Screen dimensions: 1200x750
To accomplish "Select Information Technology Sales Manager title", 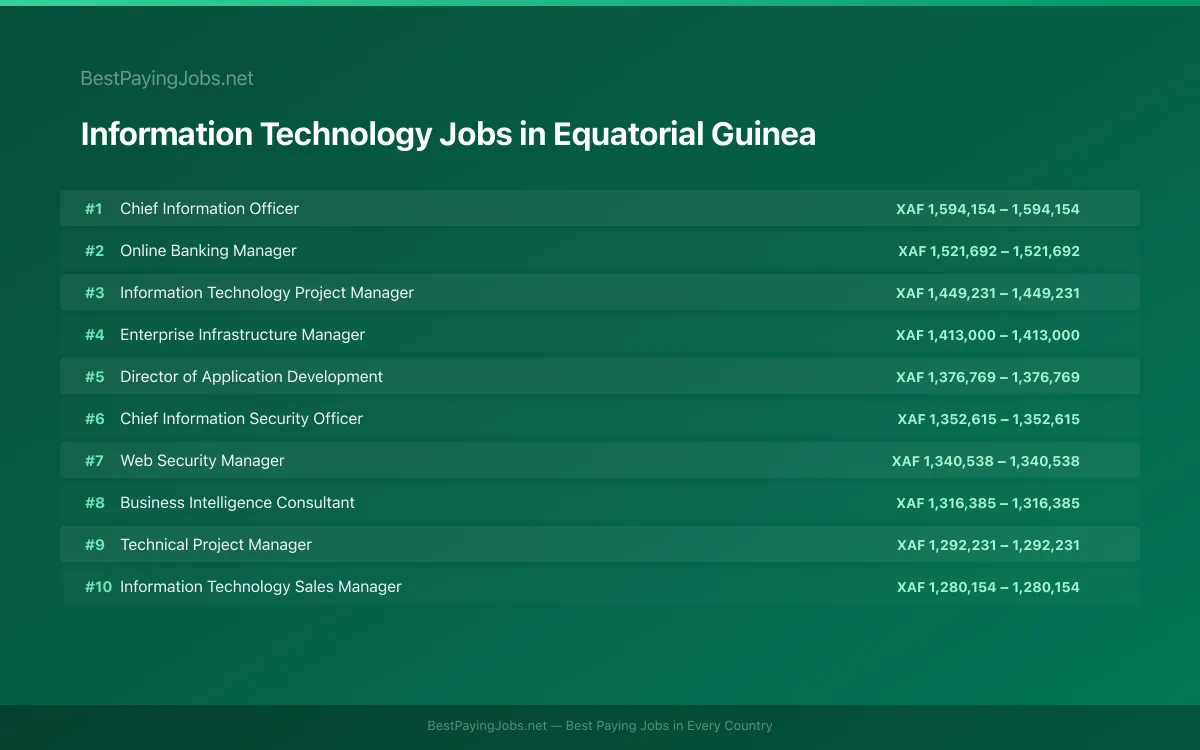I will (261, 586).
